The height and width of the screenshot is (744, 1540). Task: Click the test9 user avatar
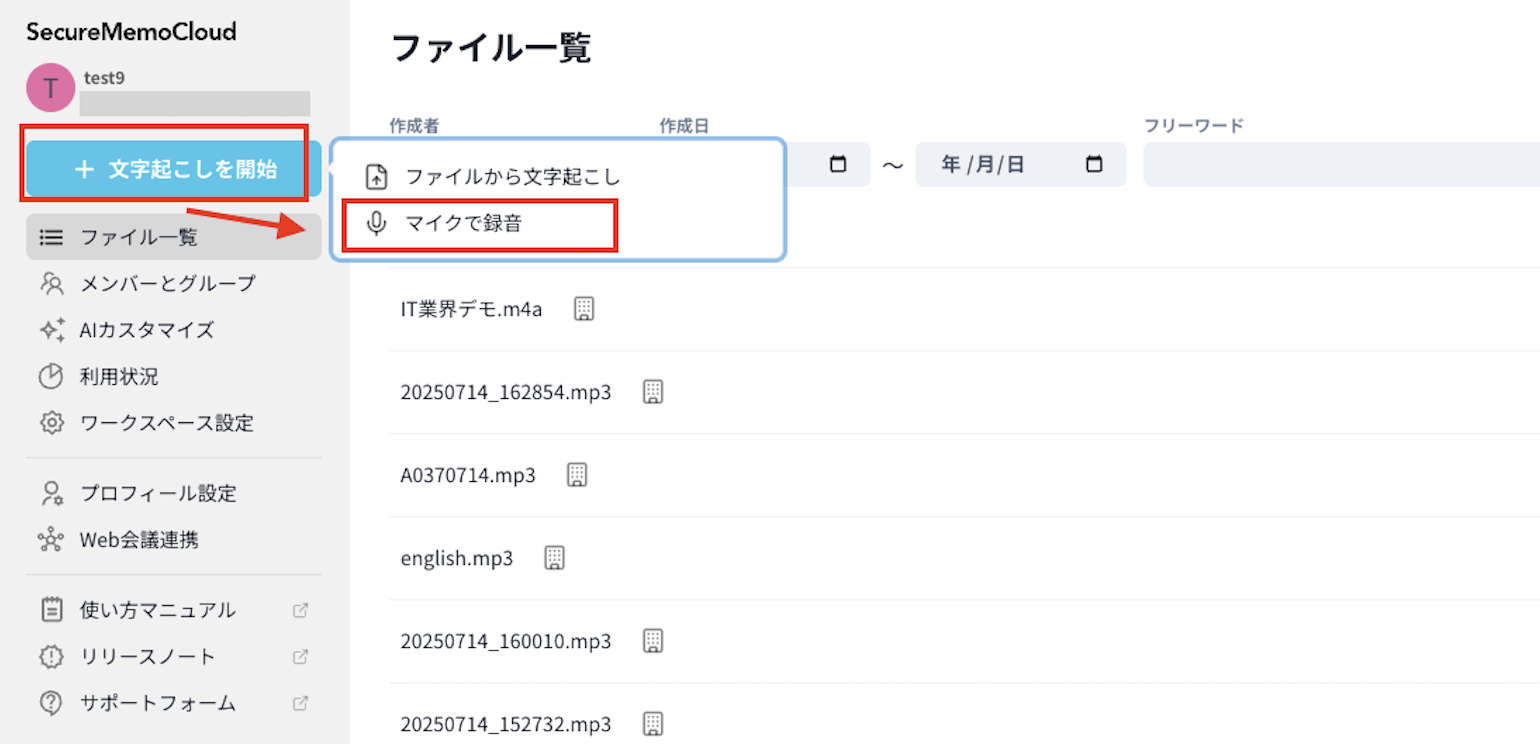tap(50, 88)
